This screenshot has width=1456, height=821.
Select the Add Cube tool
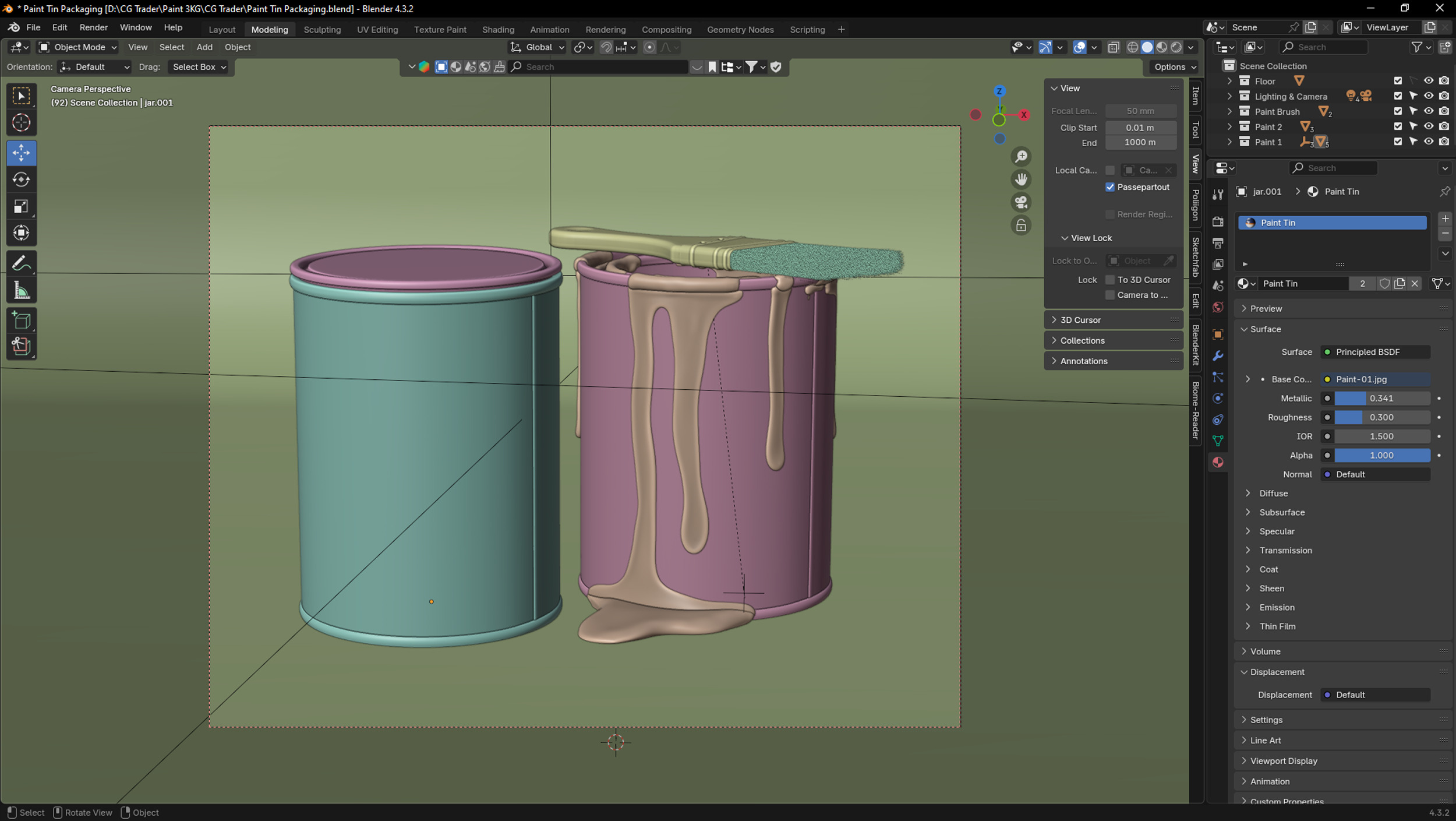coord(22,320)
